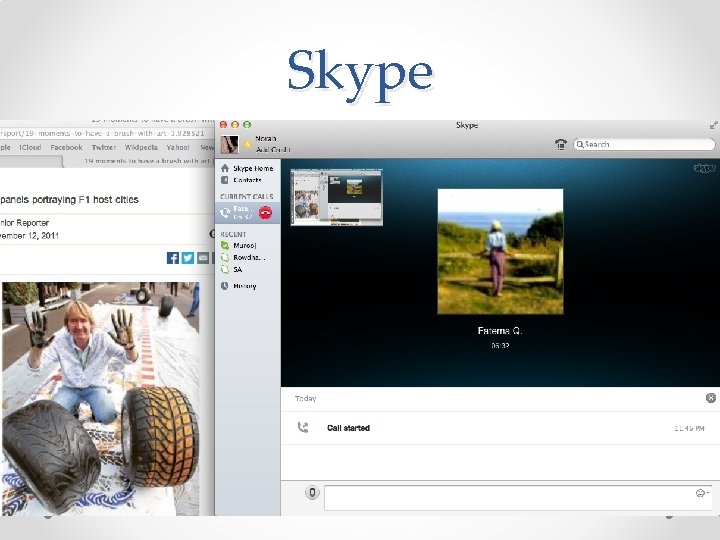Click the "panels portraying F1 host cities" headline
Screen dimensions: 720x540
point(69,199)
